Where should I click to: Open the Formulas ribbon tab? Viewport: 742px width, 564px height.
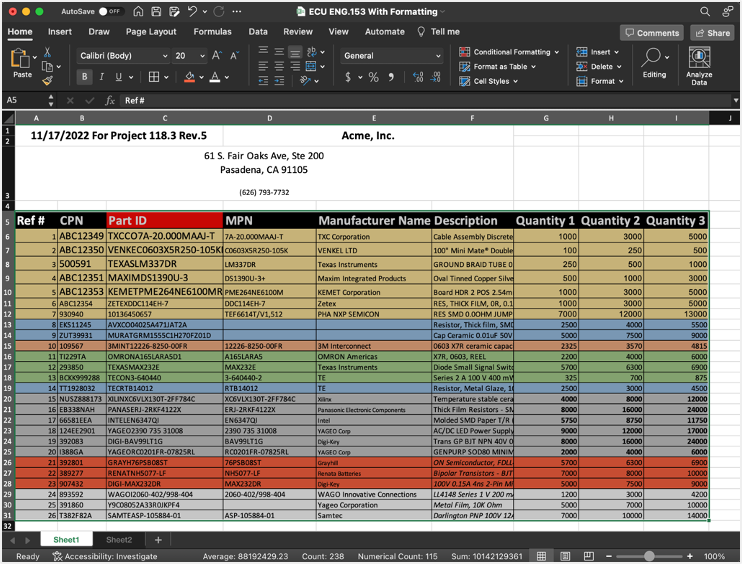pyautogui.click(x=212, y=32)
